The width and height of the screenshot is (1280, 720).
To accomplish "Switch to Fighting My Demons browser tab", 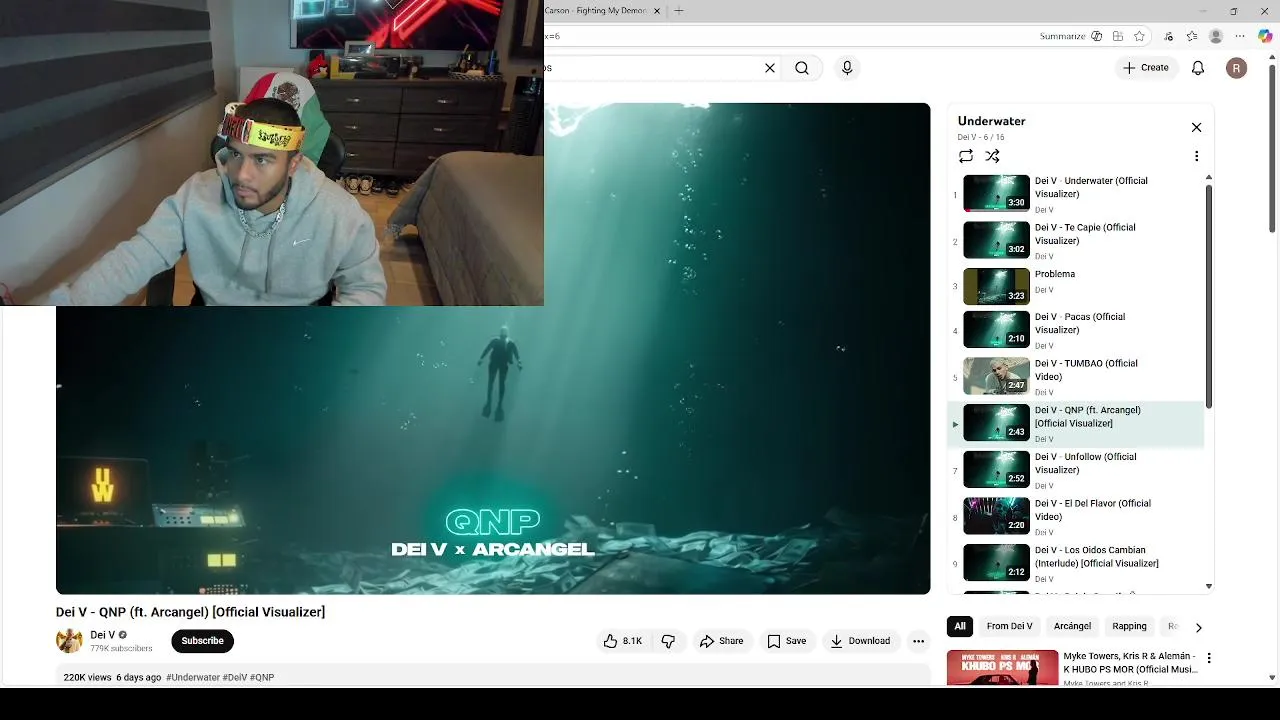I will pyautogui.click(x=596, y=11).
